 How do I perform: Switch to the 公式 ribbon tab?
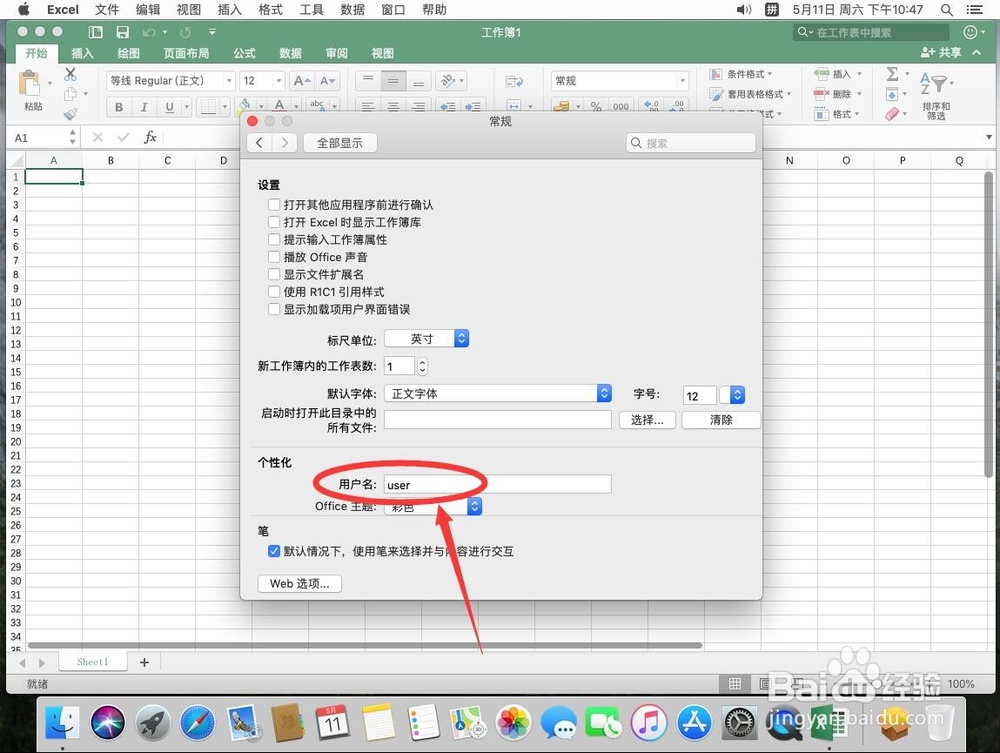244,54
